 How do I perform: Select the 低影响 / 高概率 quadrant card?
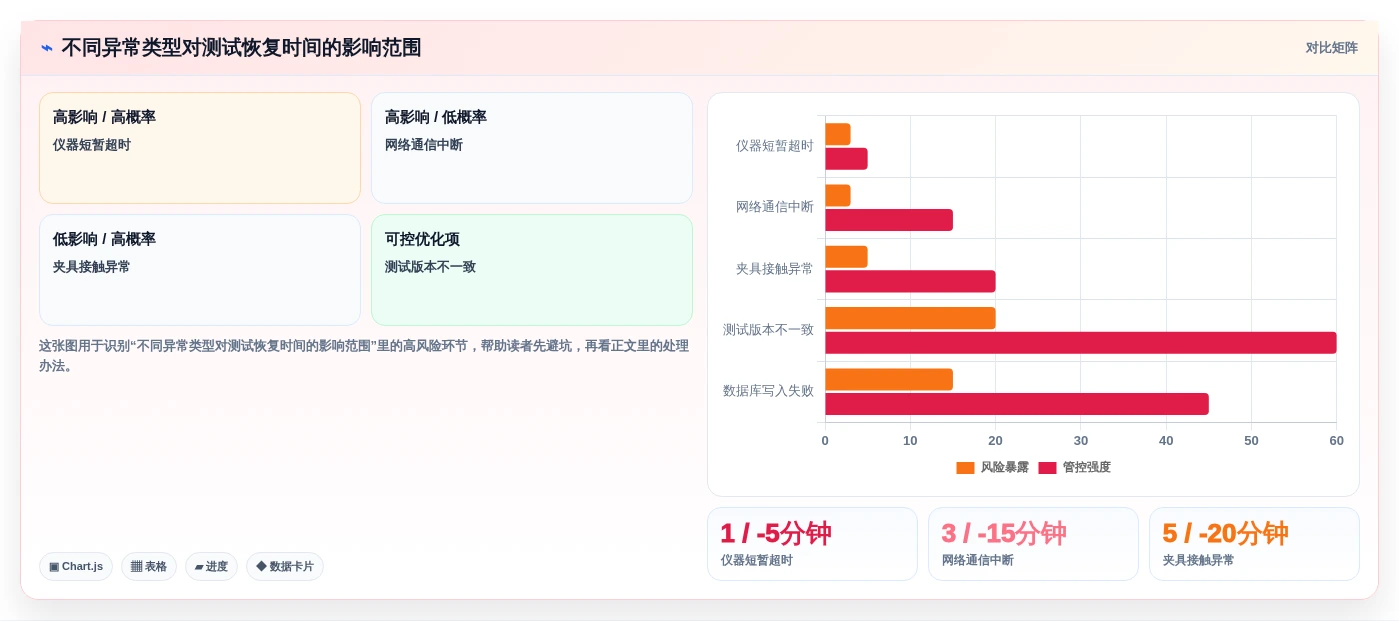[200, 270]
